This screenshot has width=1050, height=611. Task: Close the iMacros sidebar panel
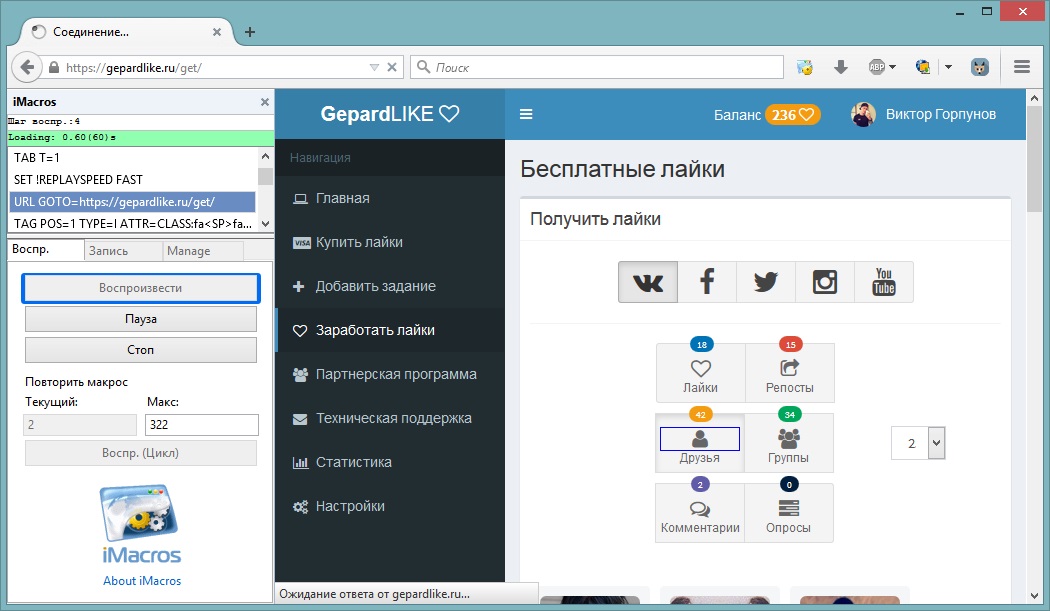tap(265, 102)
